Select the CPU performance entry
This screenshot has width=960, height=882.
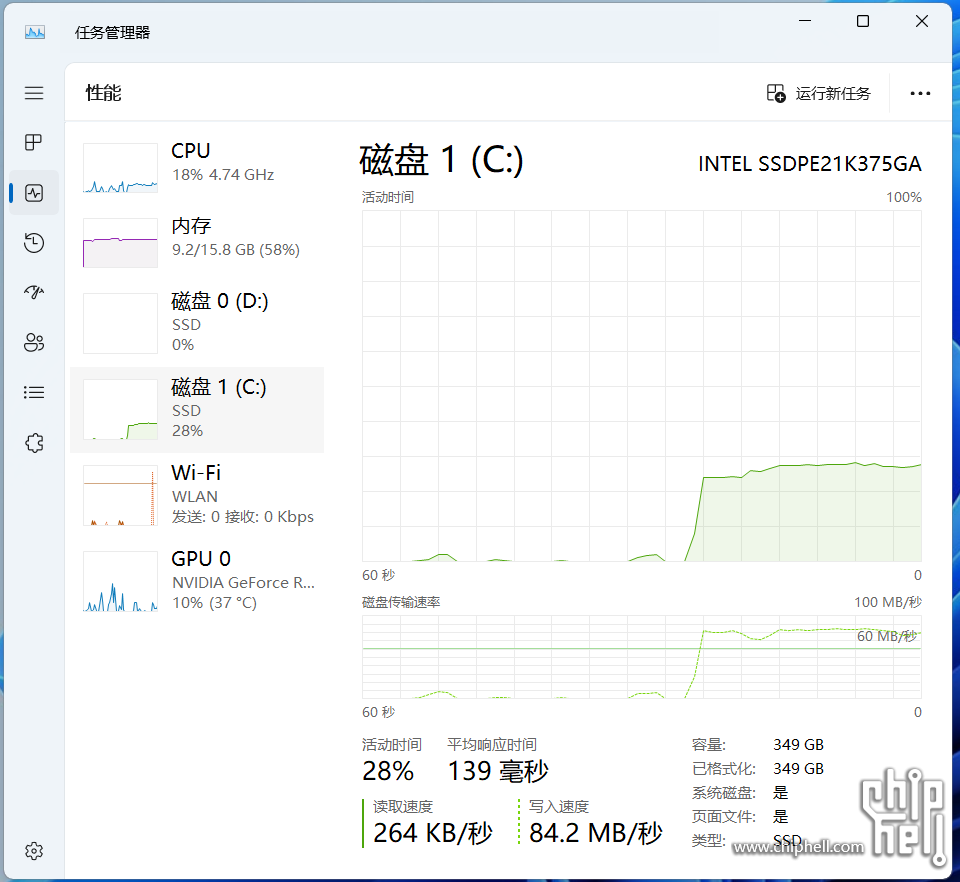[x=197, y=168]
